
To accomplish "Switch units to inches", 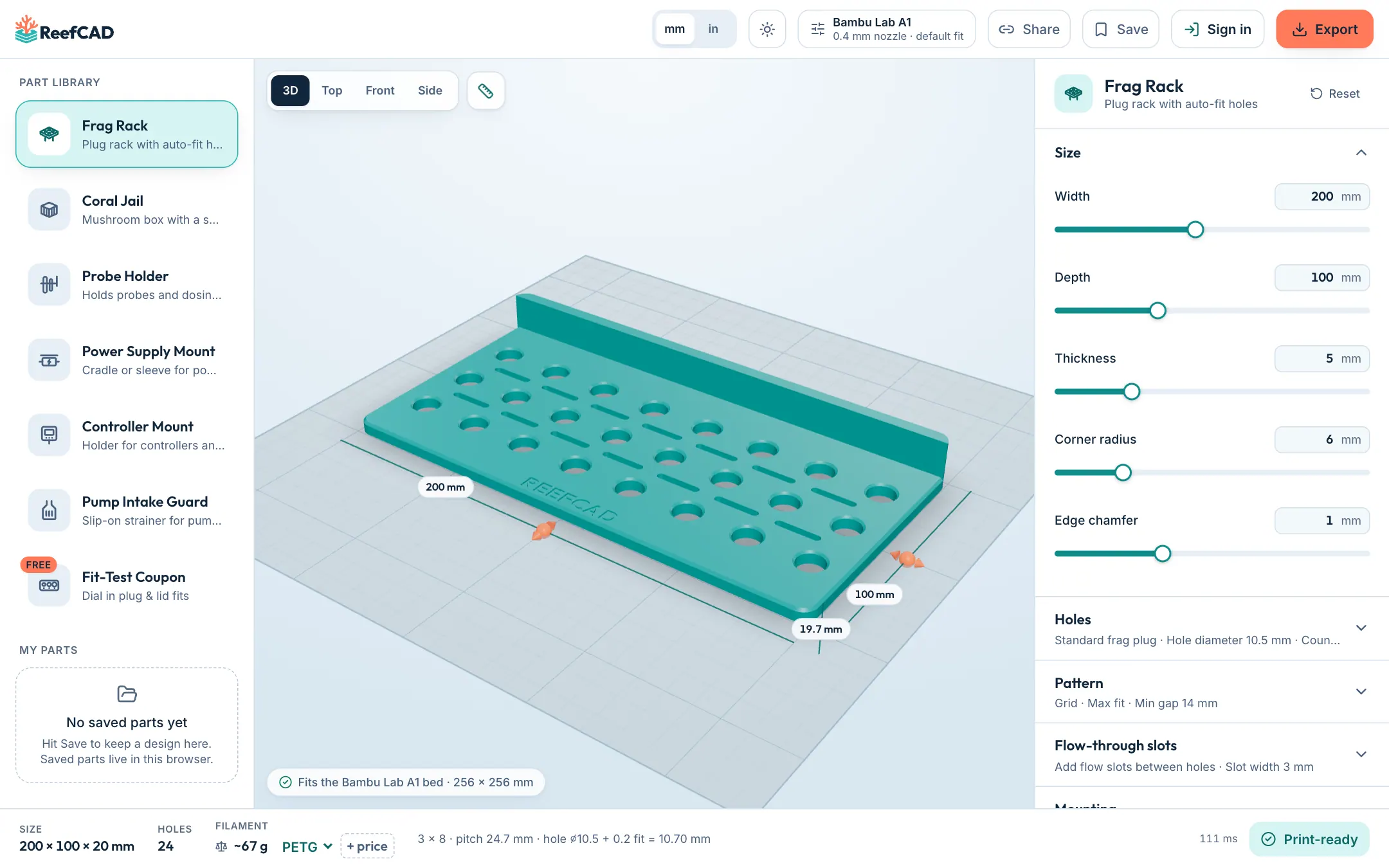I will point(713,29).
